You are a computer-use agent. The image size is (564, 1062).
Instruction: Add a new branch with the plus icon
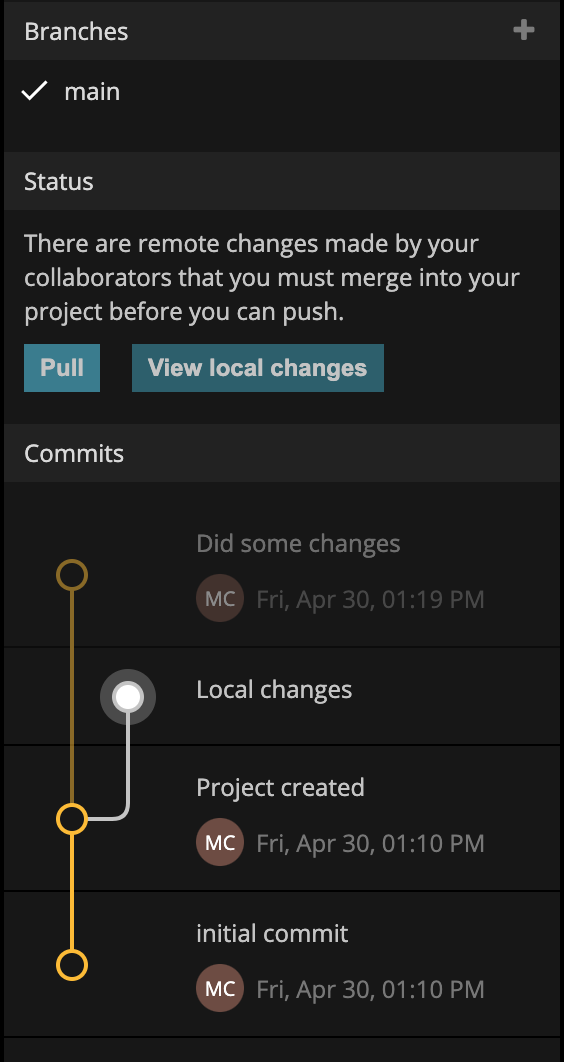coord(523,30)
